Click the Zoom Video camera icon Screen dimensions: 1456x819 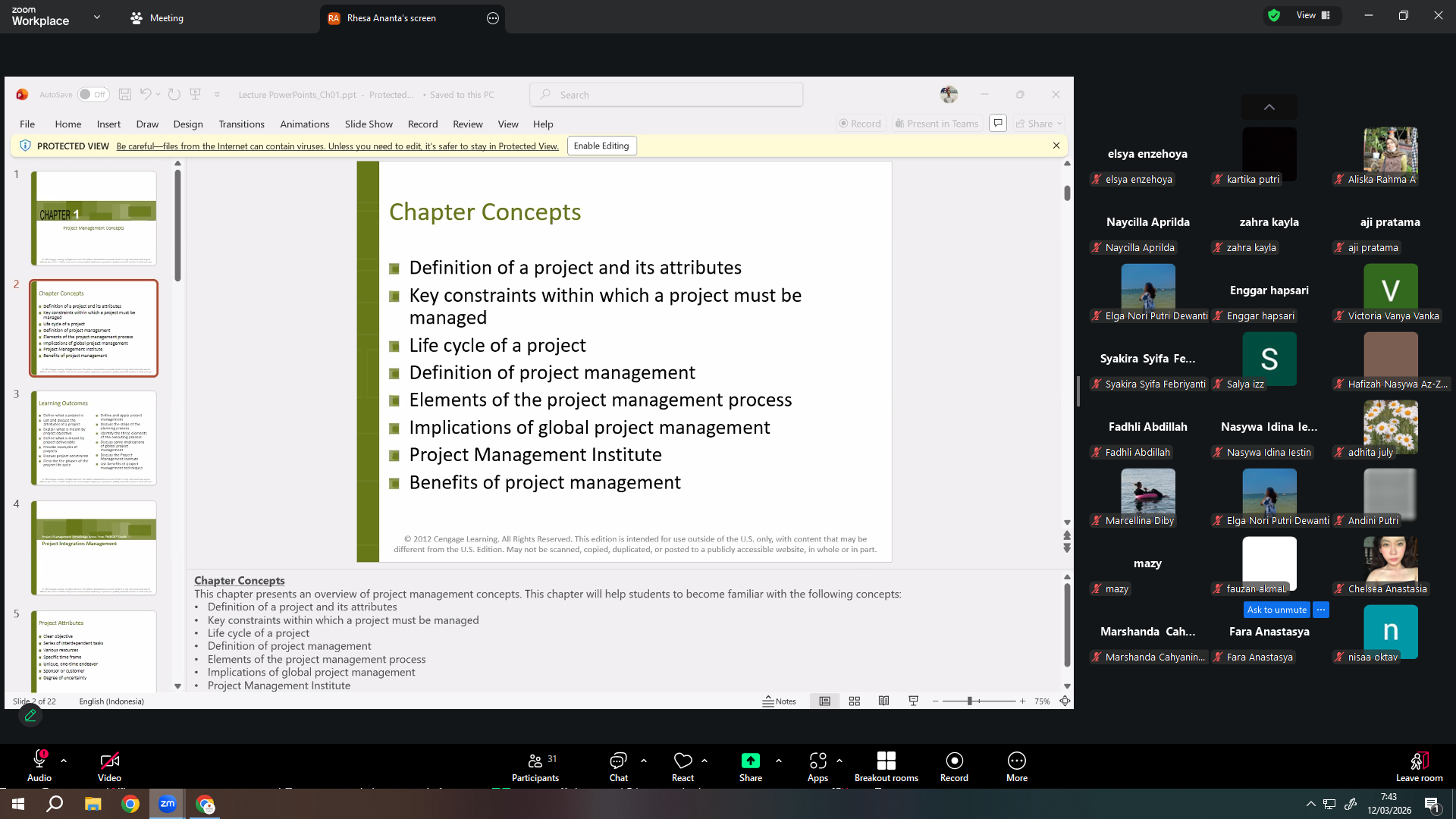coord(109,760)
